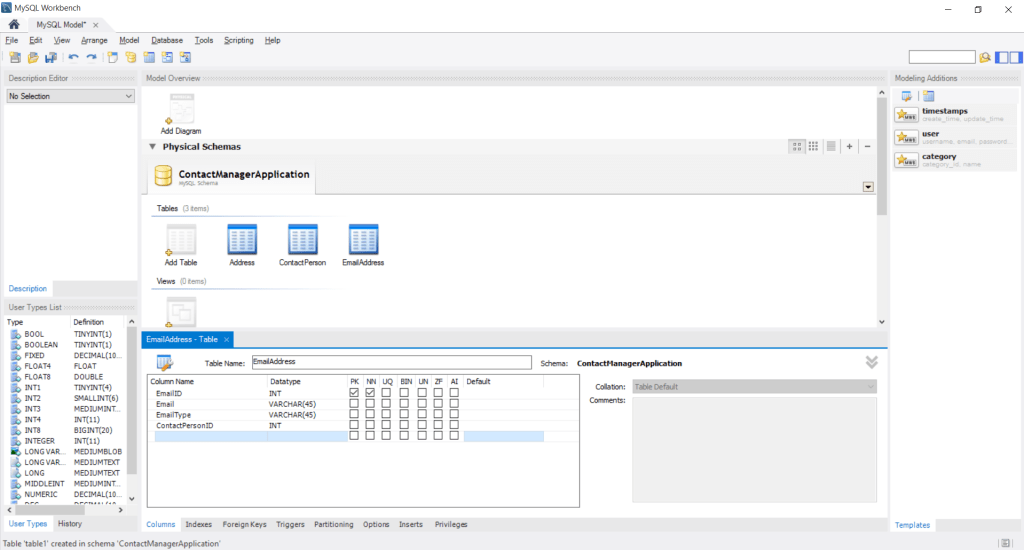
Task: Remove schema with the minus button
Action: [867, 146]
